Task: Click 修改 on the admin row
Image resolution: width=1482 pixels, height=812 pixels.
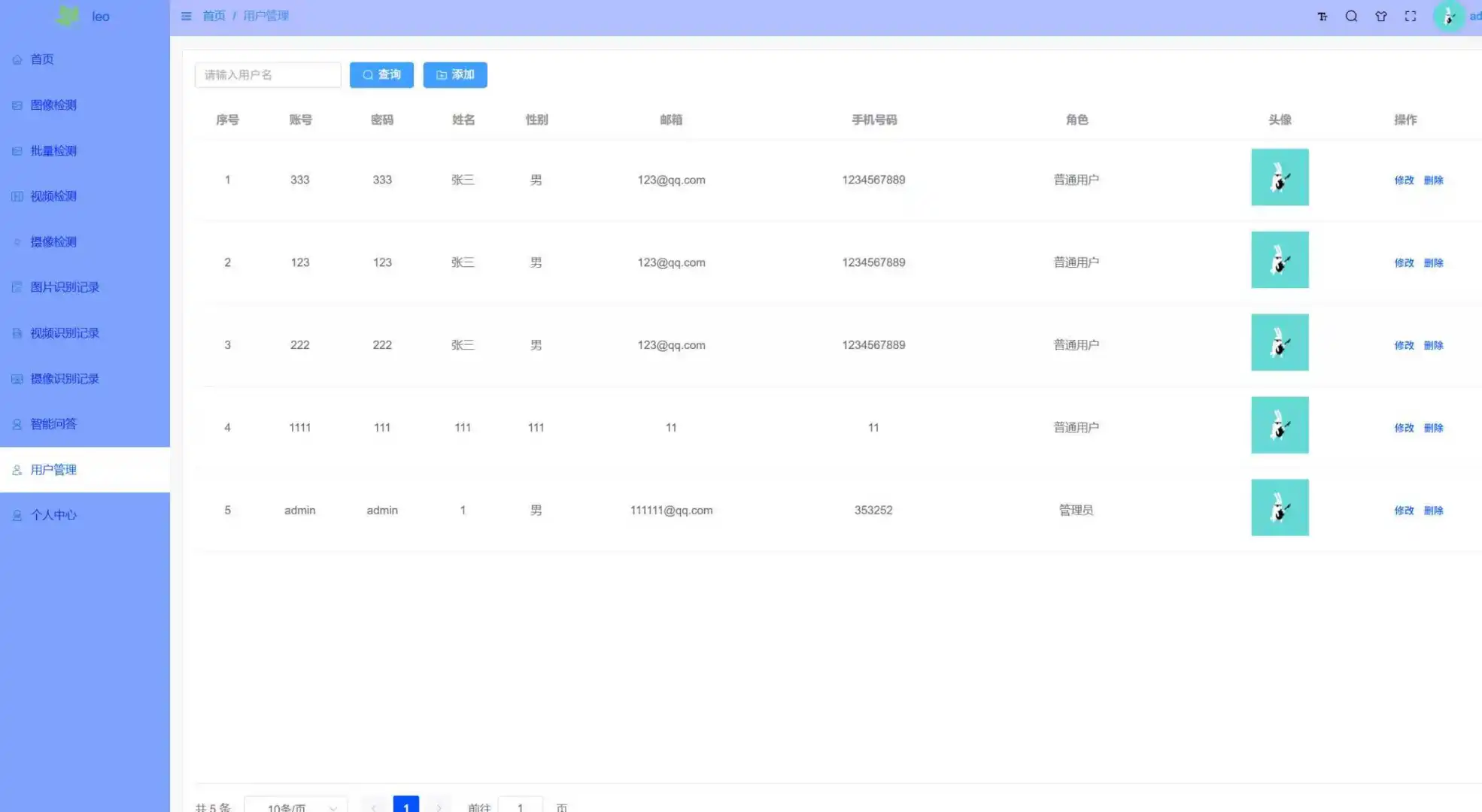Action: click(x=1404, y=510)
